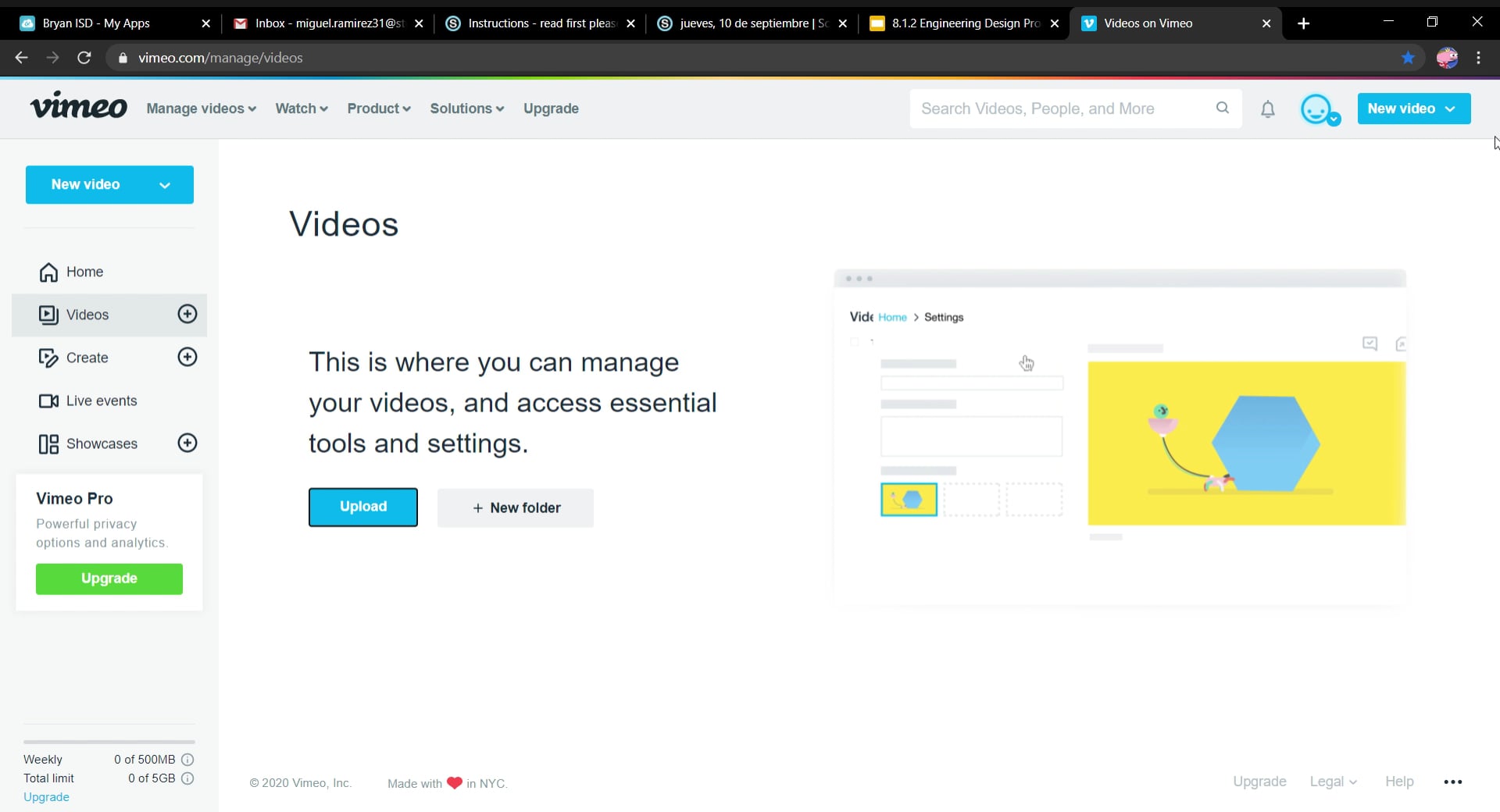Click the plus icon next to Create
Image resolution: width=1500 pixels, height=812 pixels.
(187, 357)
